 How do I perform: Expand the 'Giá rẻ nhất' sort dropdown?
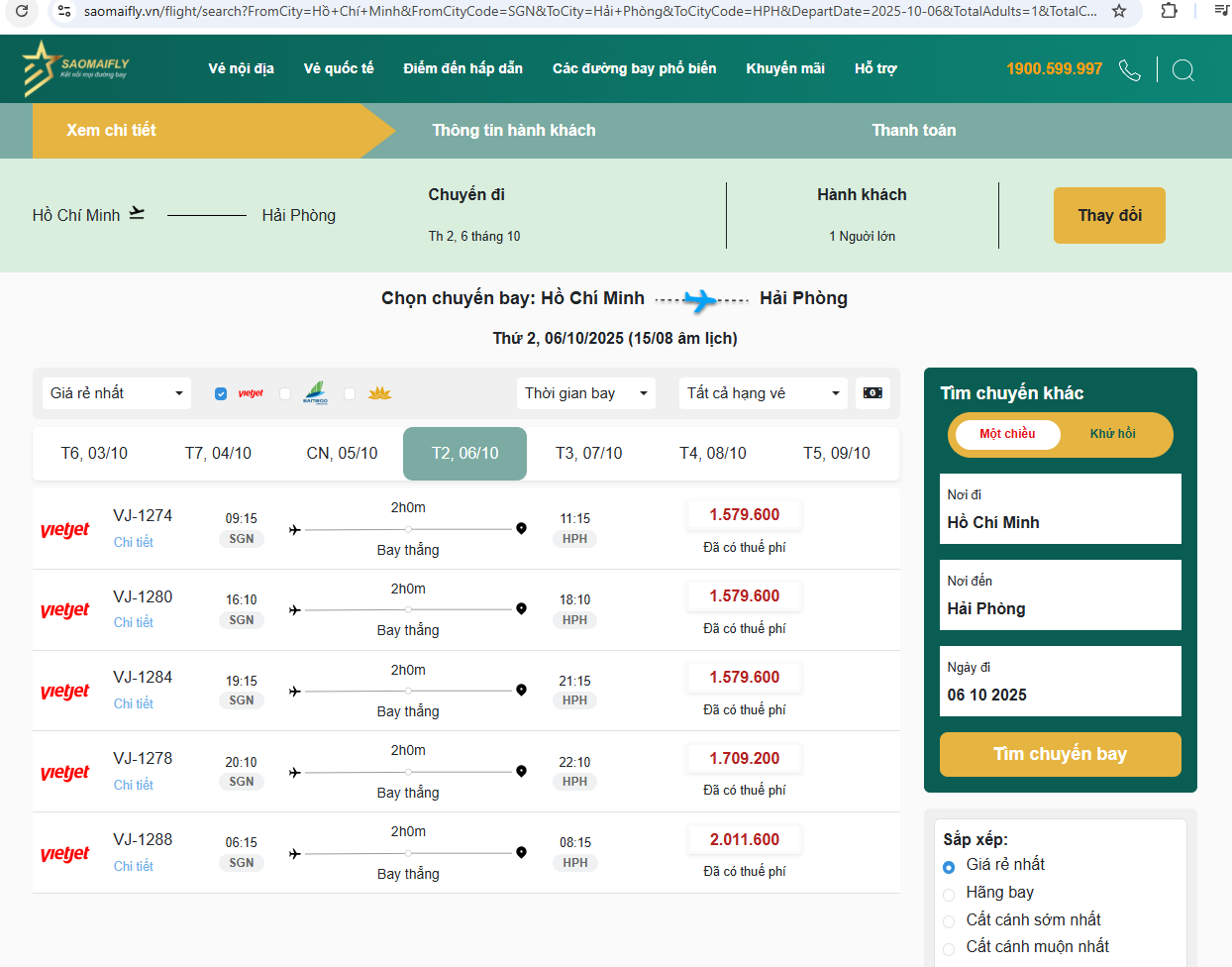pyautogui.click(x=116, y=393)
